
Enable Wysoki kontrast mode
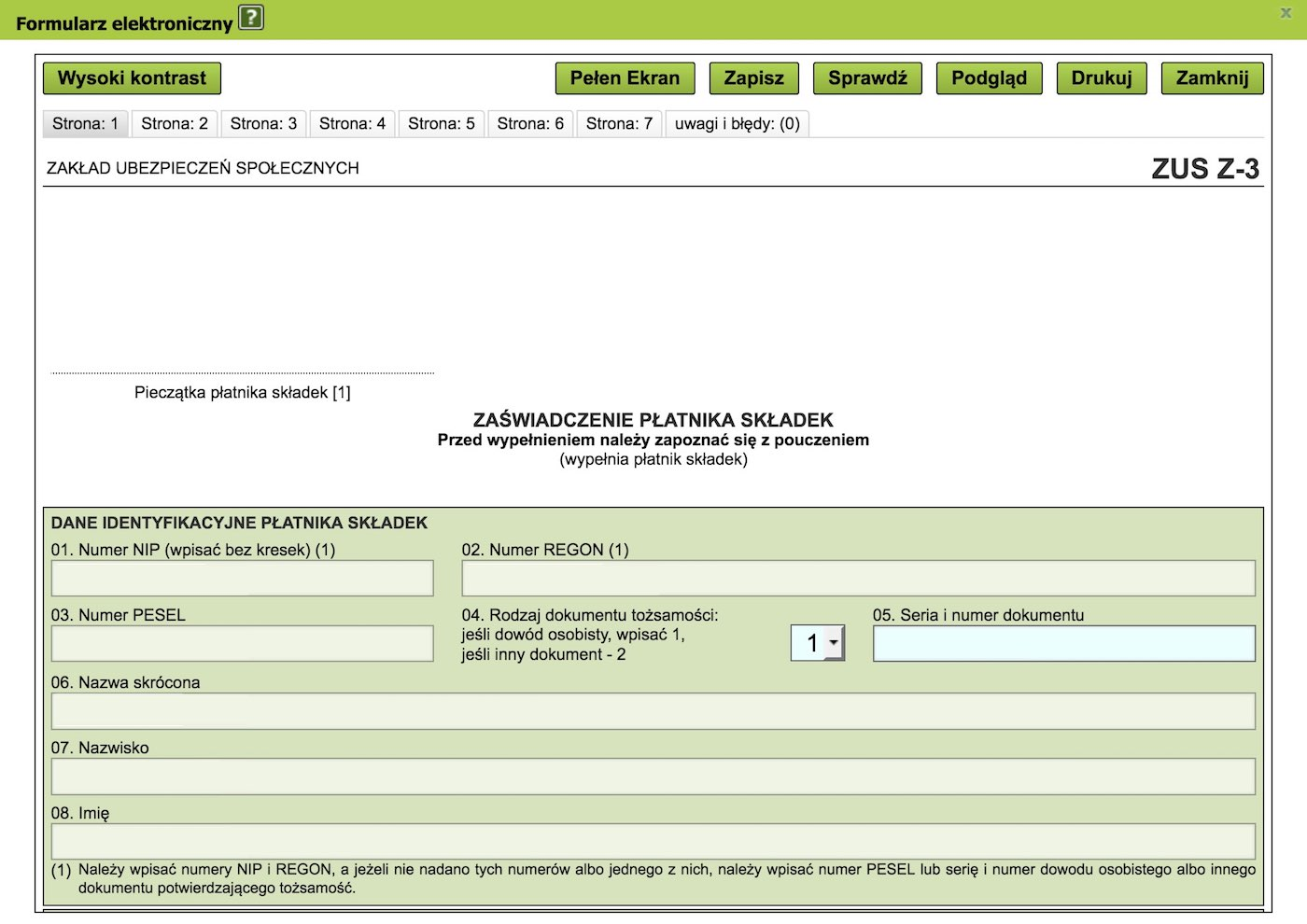(x=132, y=78)
